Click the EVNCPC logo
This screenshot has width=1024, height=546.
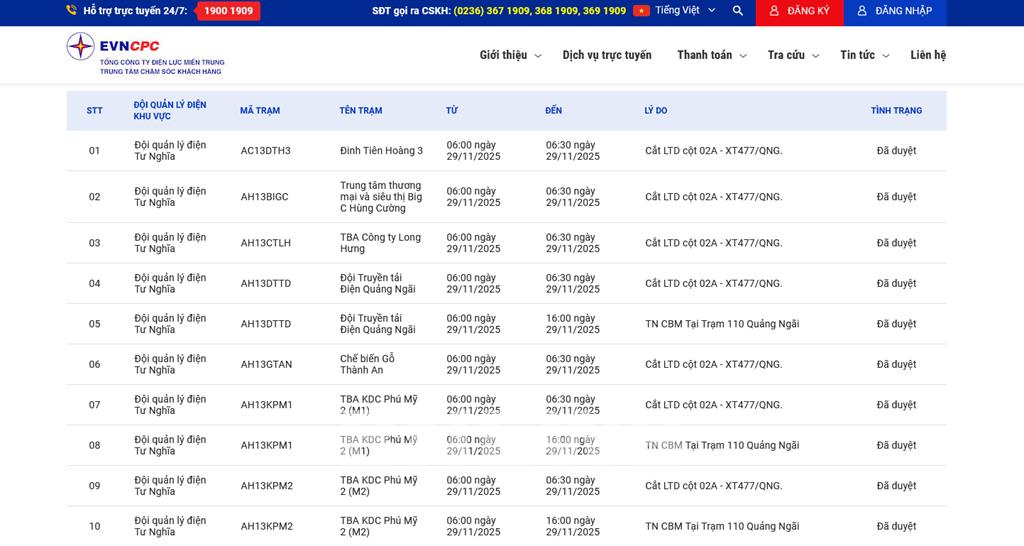coord(144,54)
